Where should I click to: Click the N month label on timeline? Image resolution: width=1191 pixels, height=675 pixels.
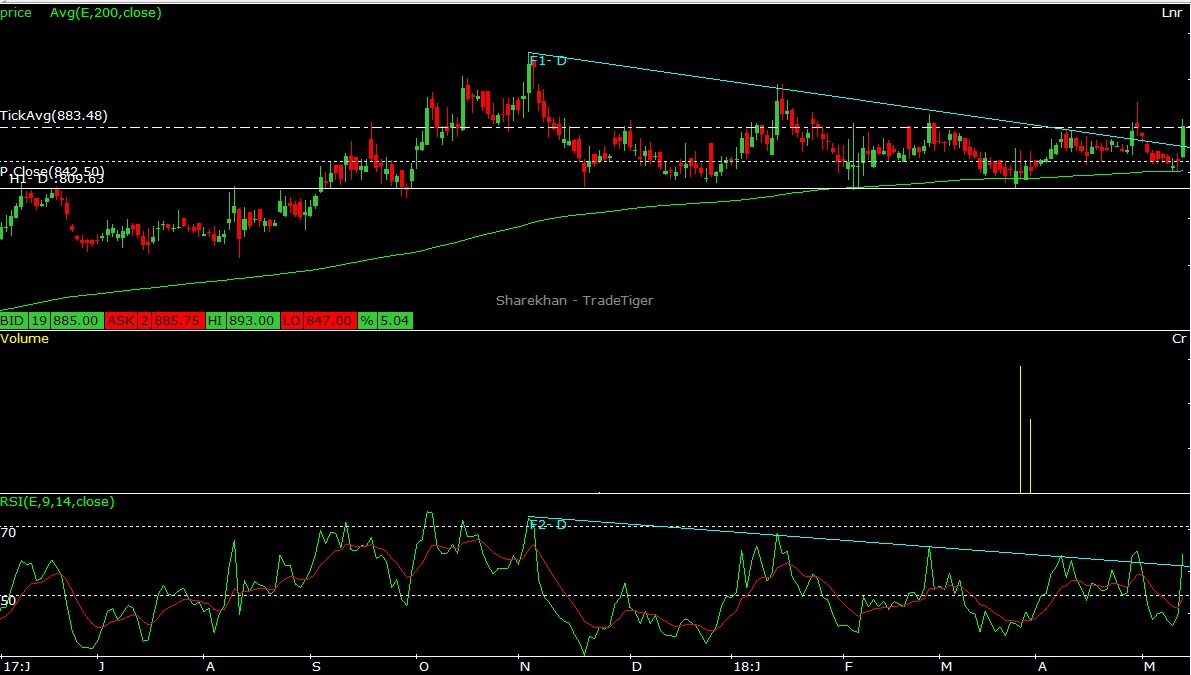524,665
